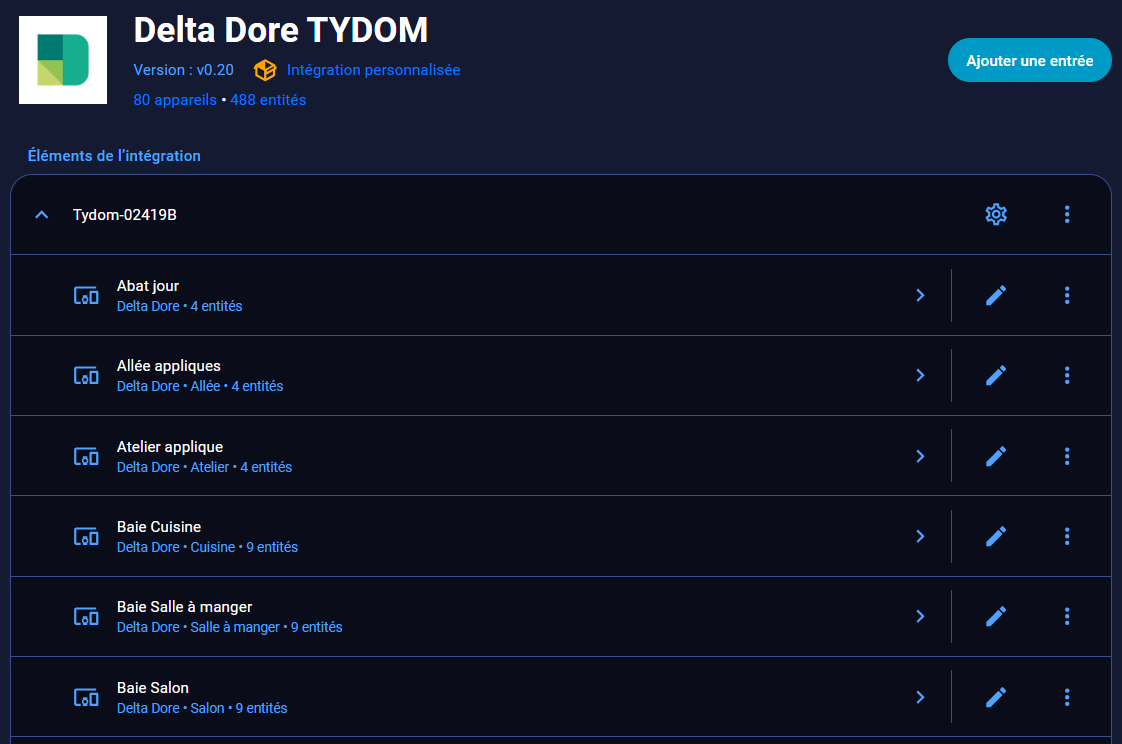
Task: Open the Baie Cuisine chevron
Action: coord(920,537)
